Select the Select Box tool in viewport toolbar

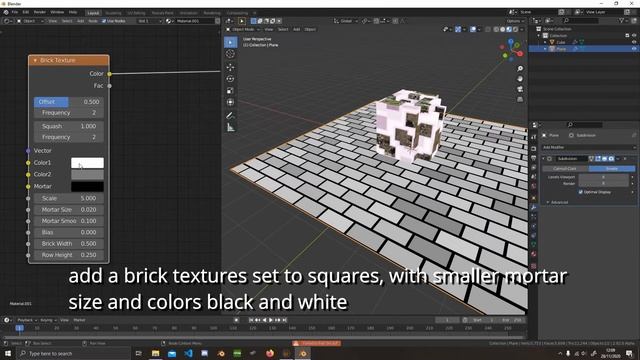coord(231,42)
